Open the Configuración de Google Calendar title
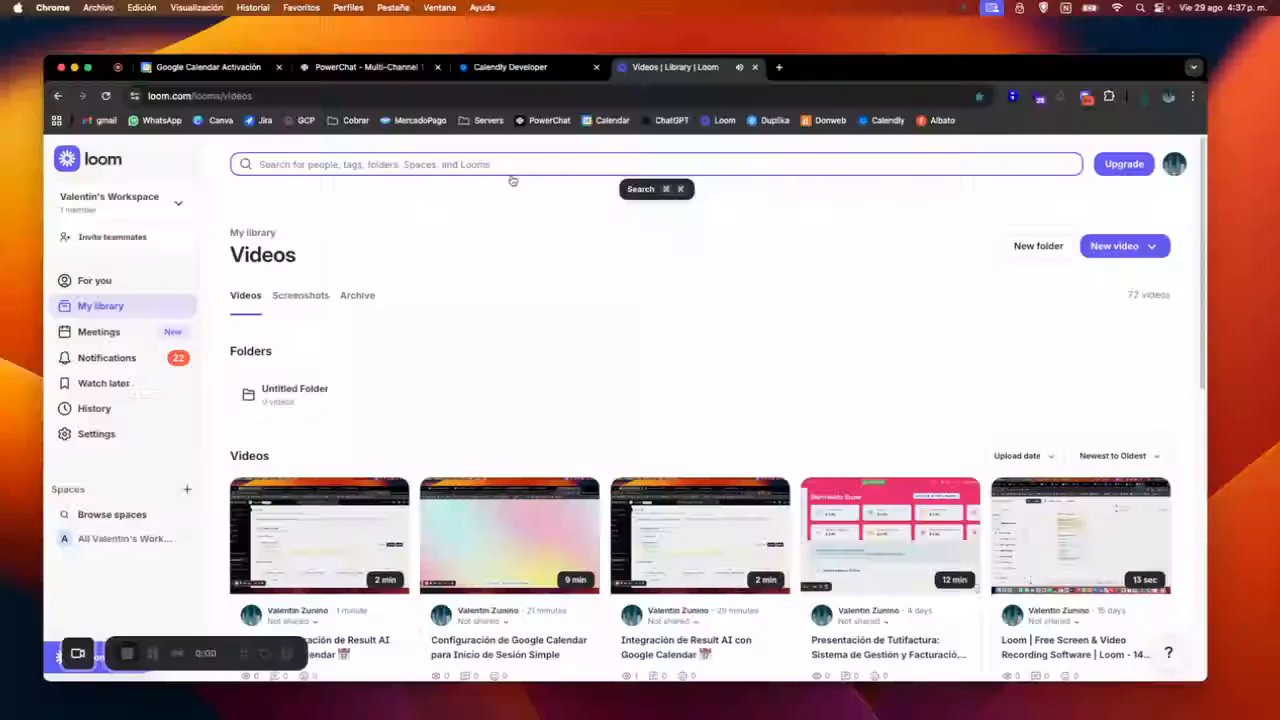 click(x=509, y=647)
